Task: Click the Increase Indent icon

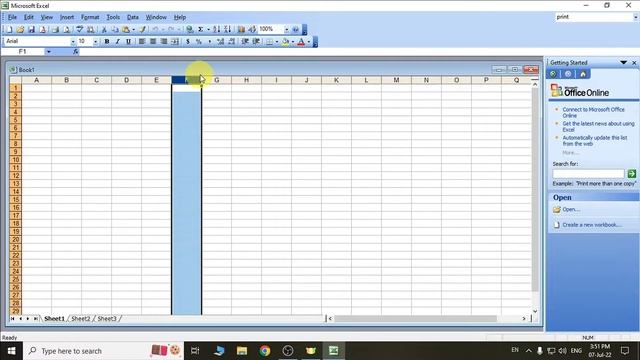Action: (x=256, y=41)
